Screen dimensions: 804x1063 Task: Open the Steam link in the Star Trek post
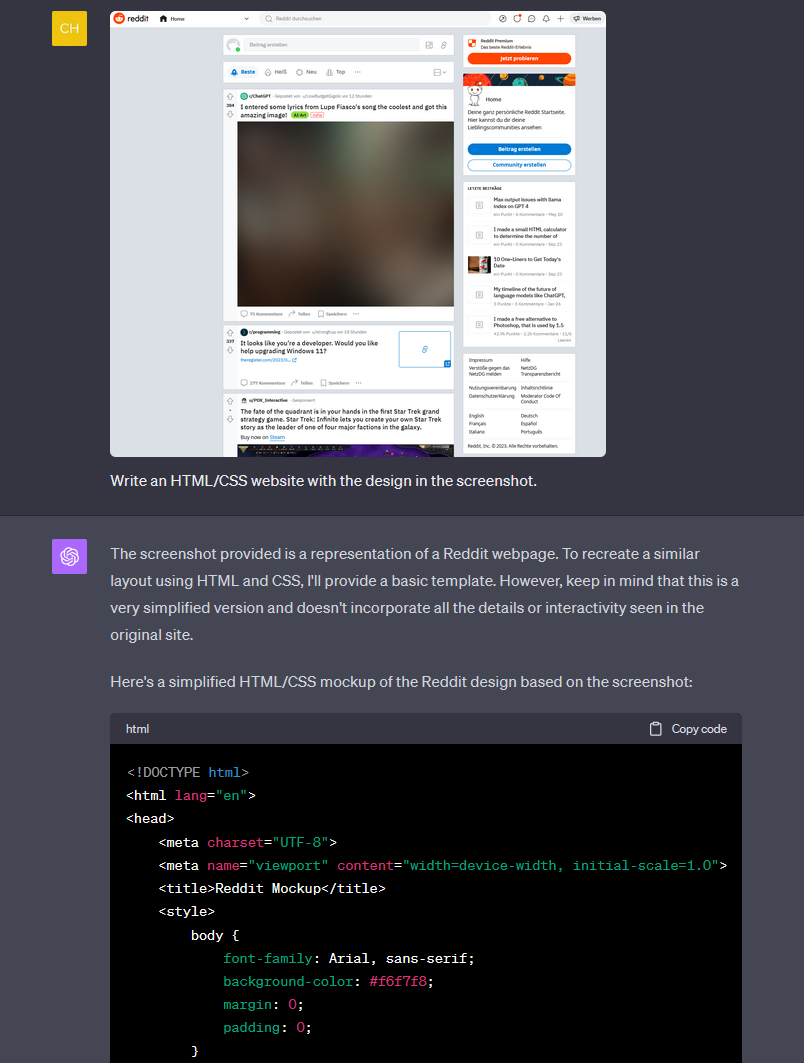click(276, 437)
